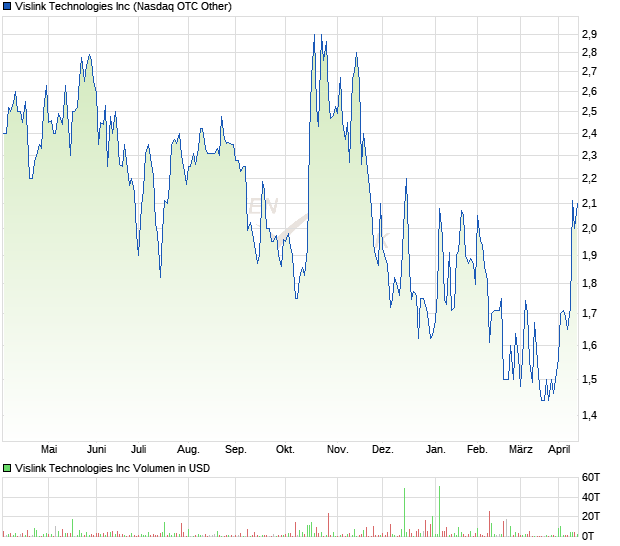Screen dimensions: 620x546
Task: Click the 1,6 price axis value
Action: [x=589, y=346]
